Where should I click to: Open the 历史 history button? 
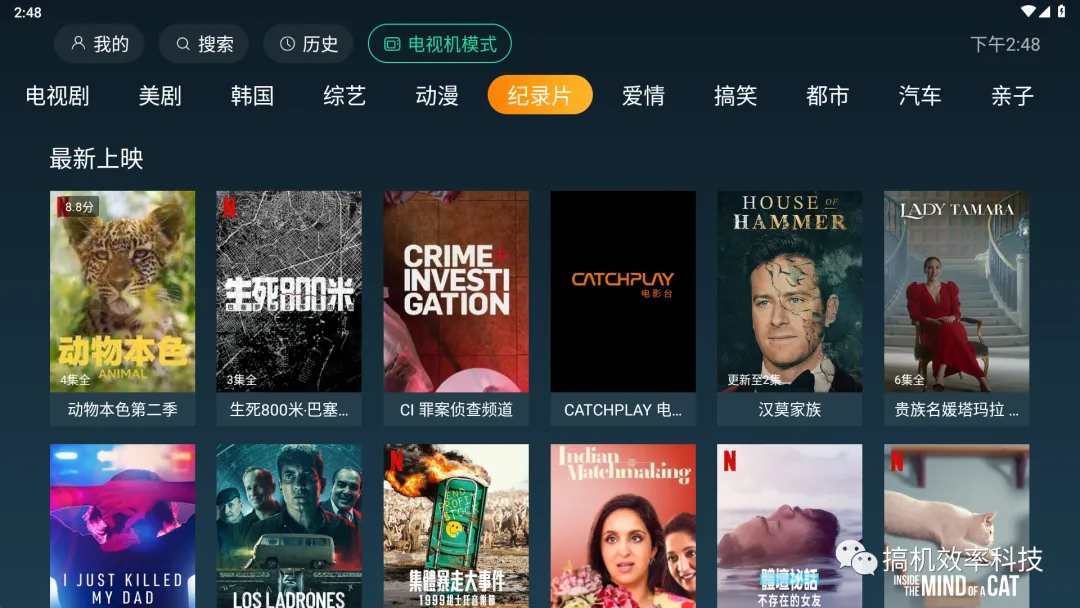click(308, 44)
